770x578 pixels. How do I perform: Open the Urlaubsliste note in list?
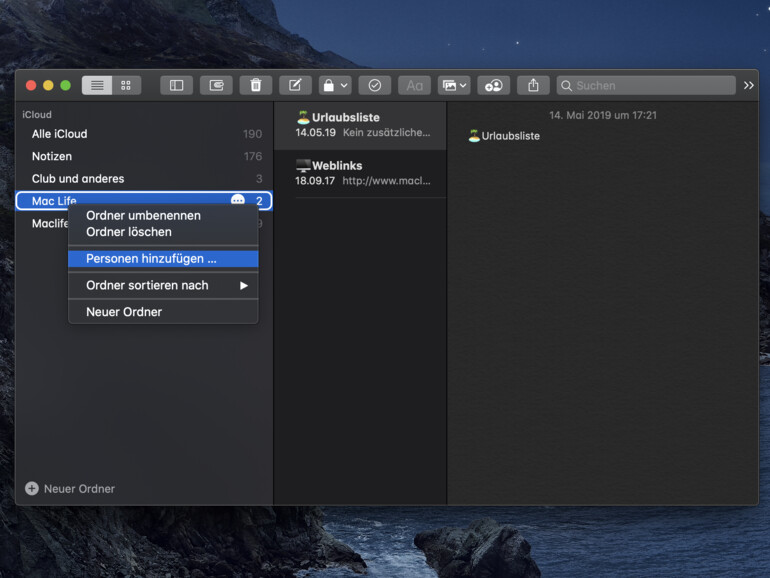pyautogui.click(x=360, y=125)
